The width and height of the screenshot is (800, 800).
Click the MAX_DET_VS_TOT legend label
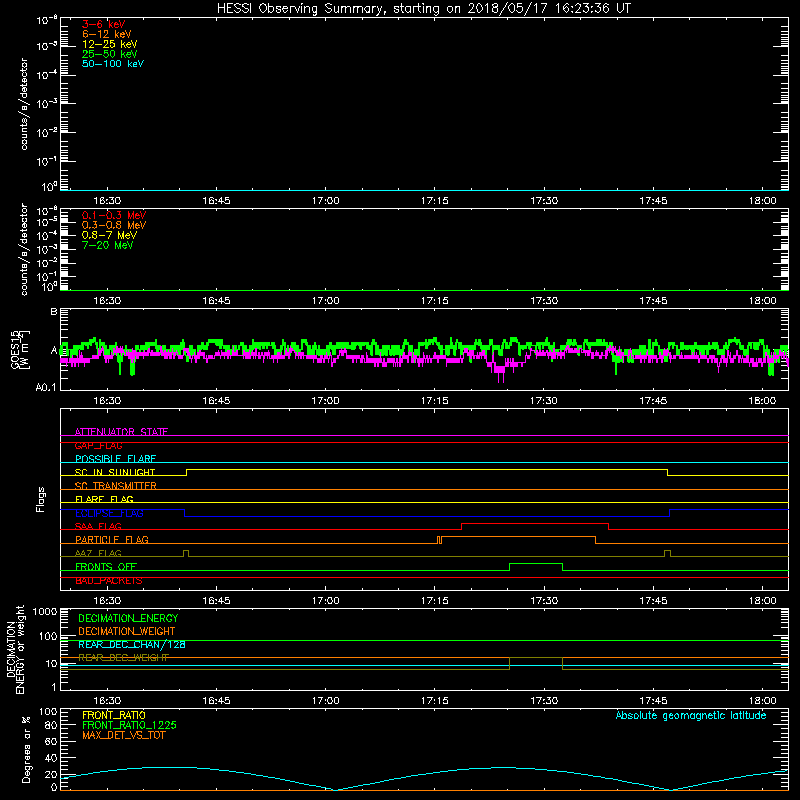coord(123,735)
